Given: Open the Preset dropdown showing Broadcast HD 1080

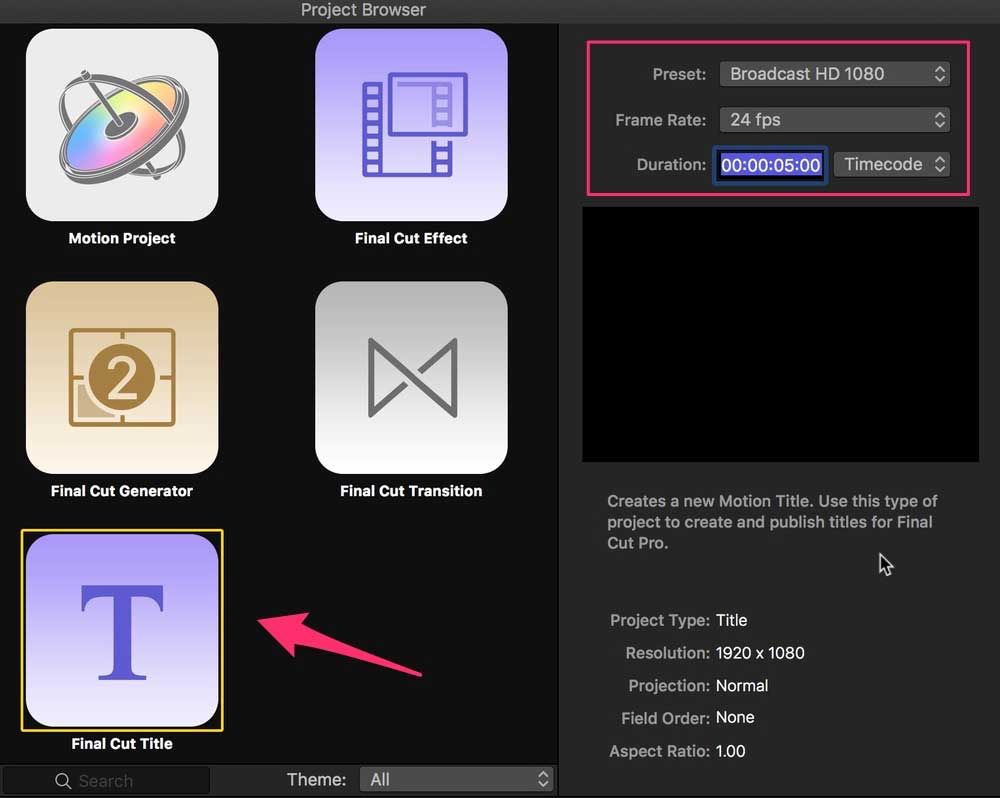Looking at the screenshot, I should (834, 74).
